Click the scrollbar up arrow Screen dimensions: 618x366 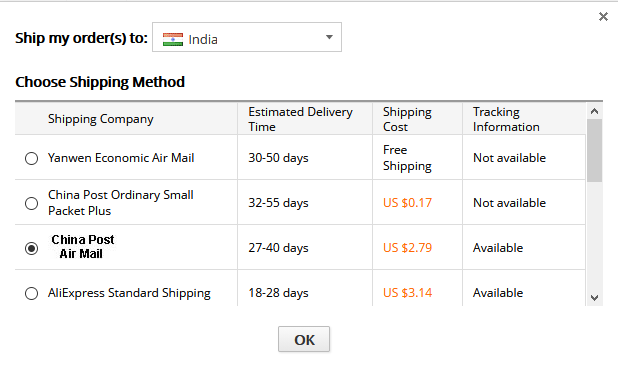click(x=594, y=111)
